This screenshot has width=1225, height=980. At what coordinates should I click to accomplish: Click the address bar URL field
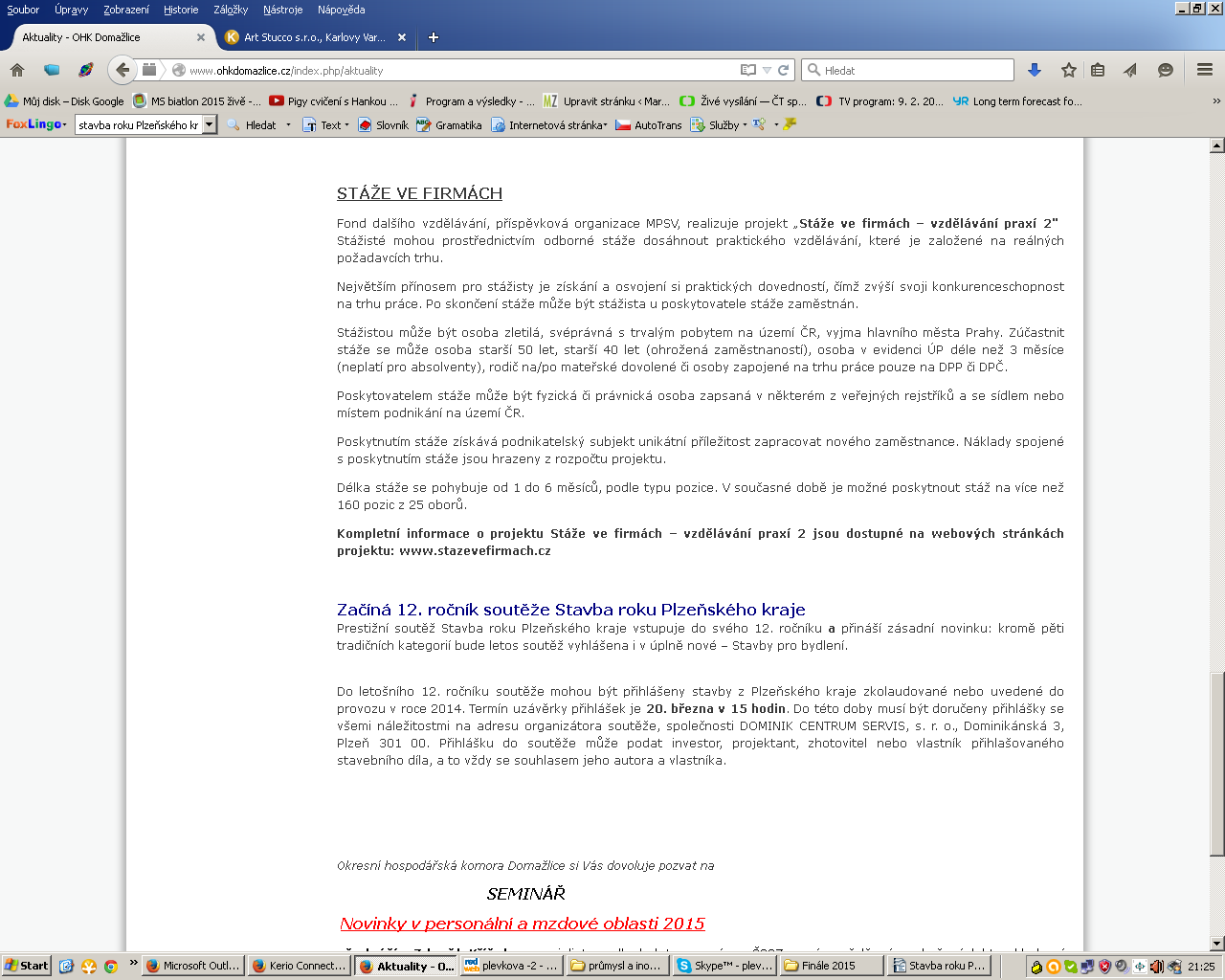point(463,70)
